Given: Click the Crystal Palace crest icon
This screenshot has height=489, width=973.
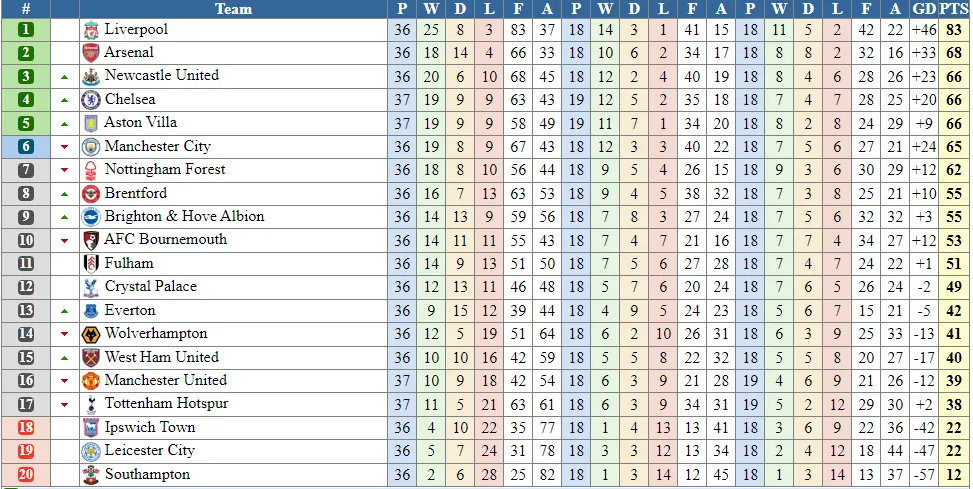Looking at the screenshot, I should tap(91, 287).
